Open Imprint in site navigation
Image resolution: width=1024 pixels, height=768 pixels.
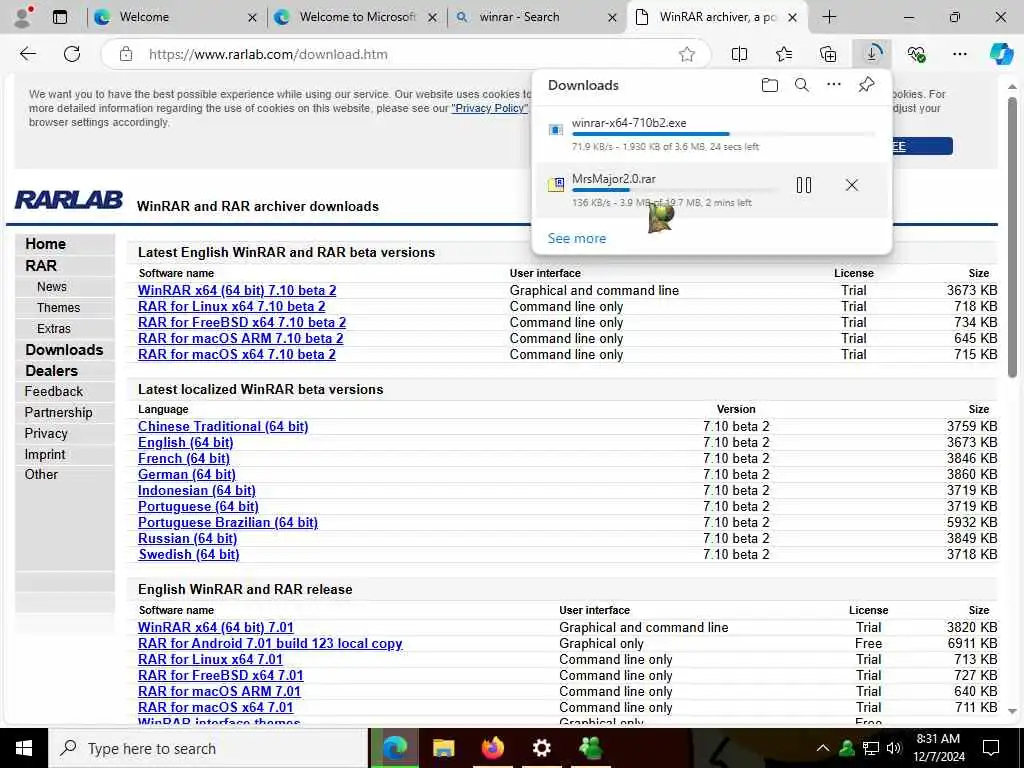(x=44, y=454)
